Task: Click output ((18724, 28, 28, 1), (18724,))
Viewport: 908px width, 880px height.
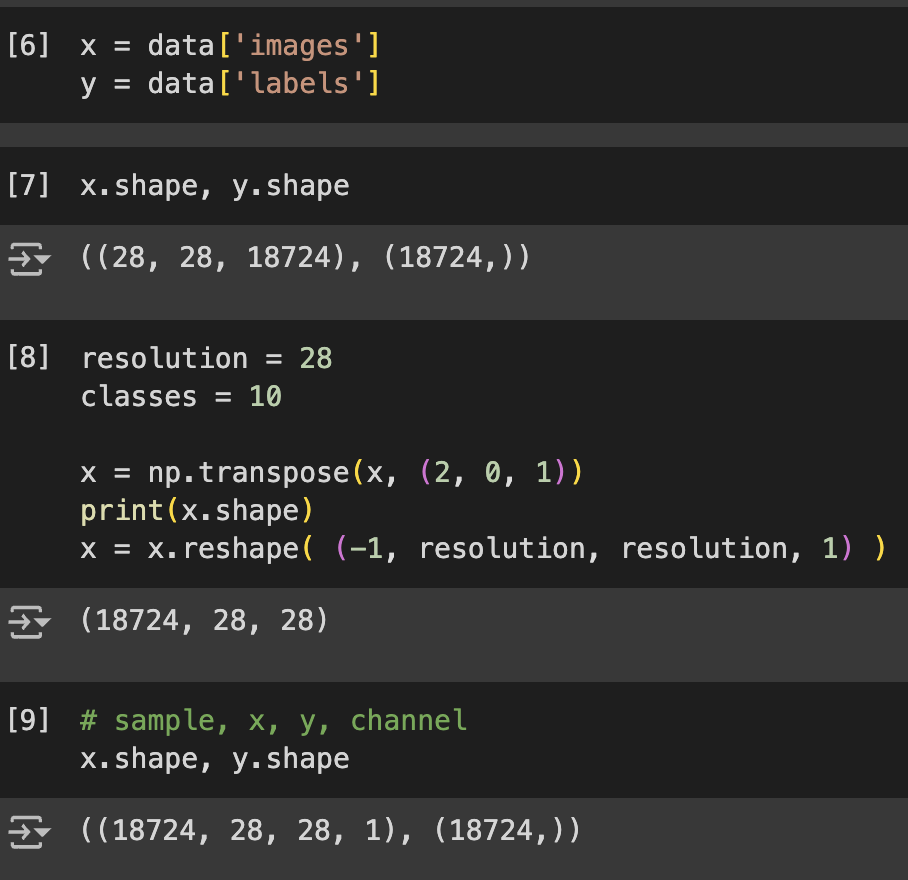Action: pos(331,830)
